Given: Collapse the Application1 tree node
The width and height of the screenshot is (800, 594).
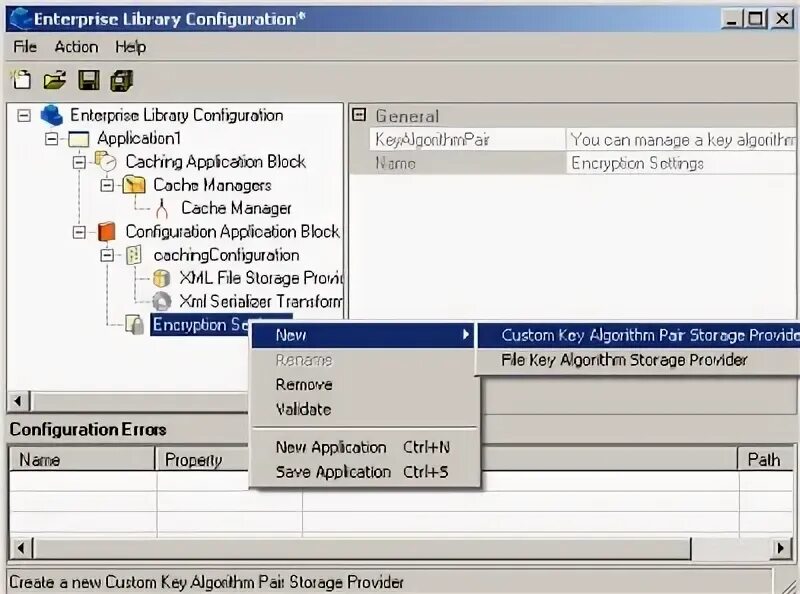Looking at the screenshot, I should coord(52,139).
